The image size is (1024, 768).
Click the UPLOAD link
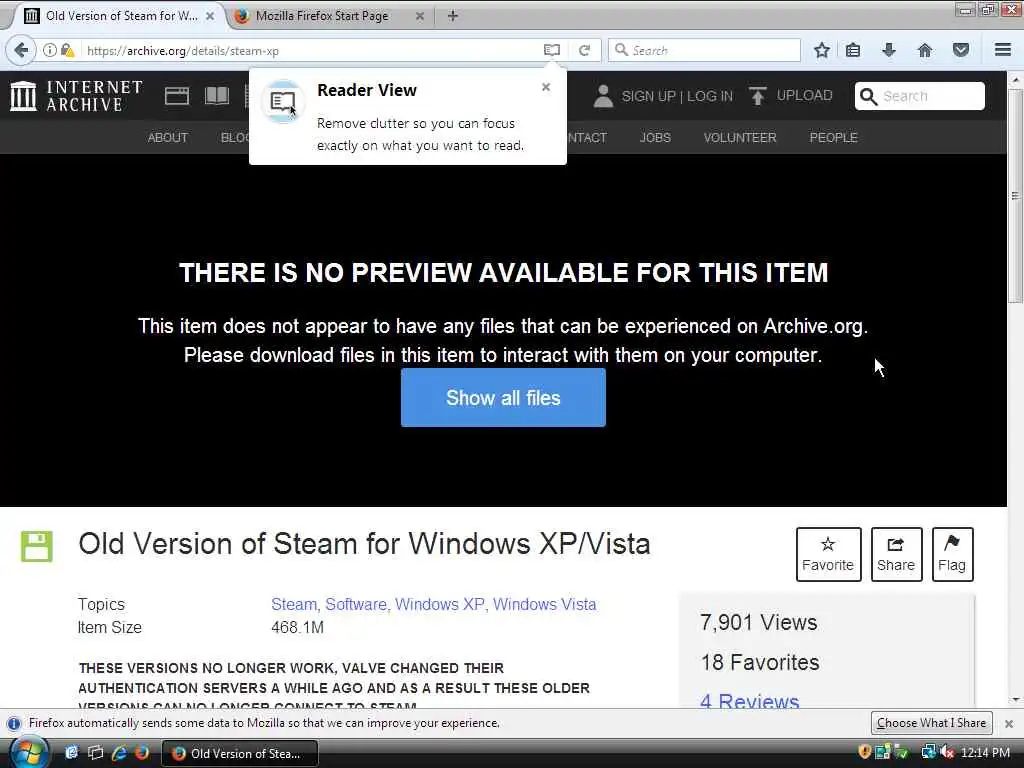(x=805, y=95)
